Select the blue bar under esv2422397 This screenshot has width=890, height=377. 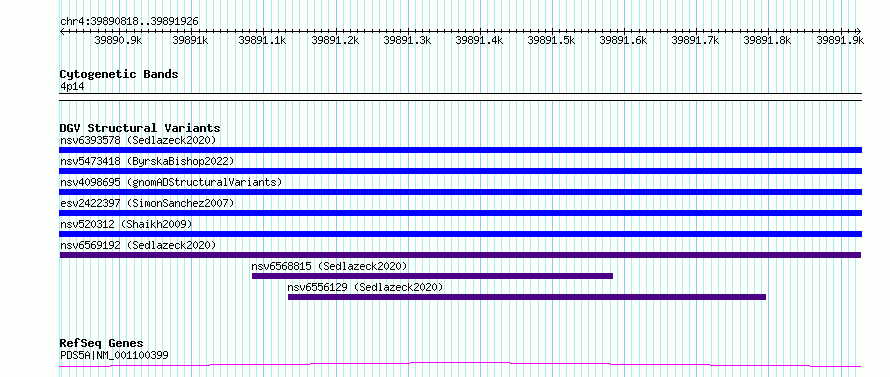coord(460,213)
